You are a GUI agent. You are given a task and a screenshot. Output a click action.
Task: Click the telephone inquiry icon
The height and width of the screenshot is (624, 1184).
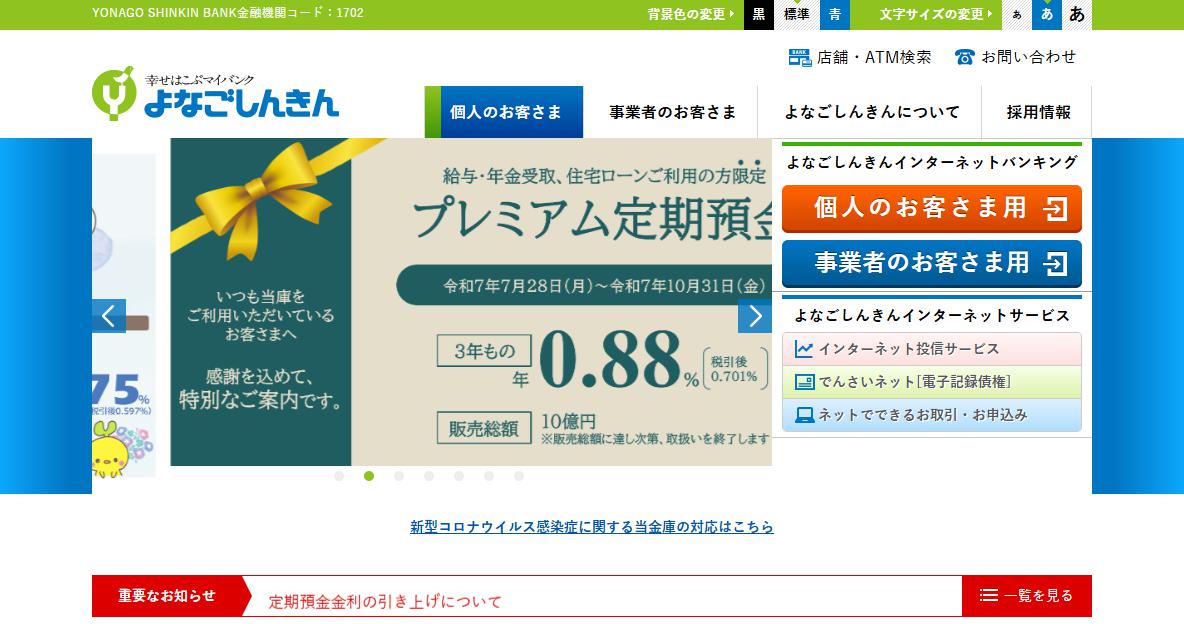(x=964, y=57)
